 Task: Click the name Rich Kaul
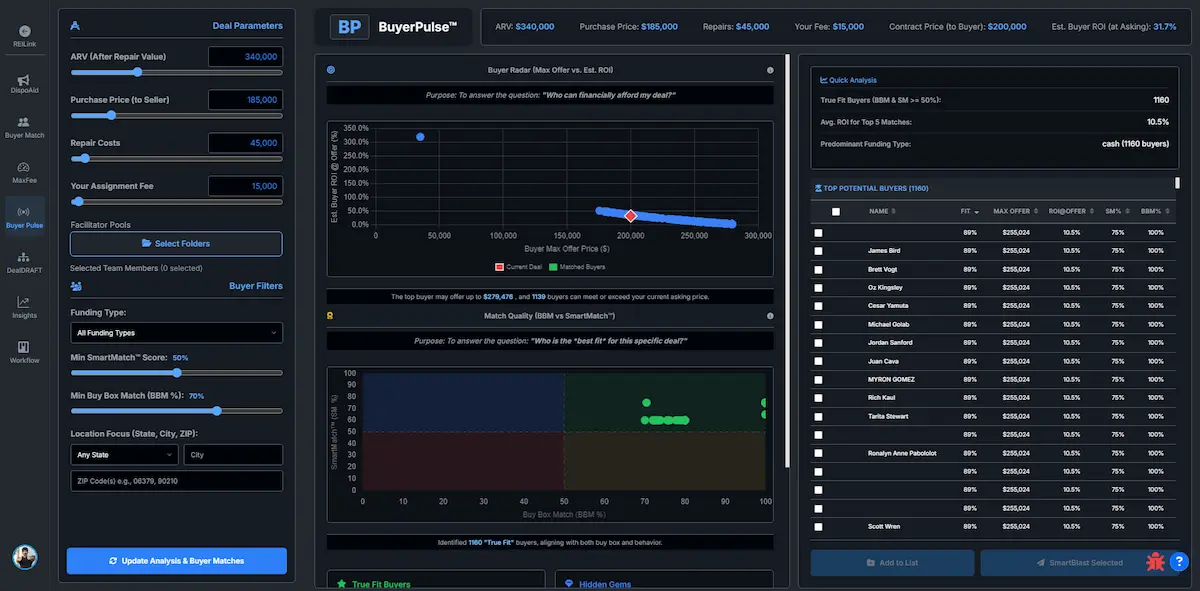pyautogui.click(x=883, y=398)
